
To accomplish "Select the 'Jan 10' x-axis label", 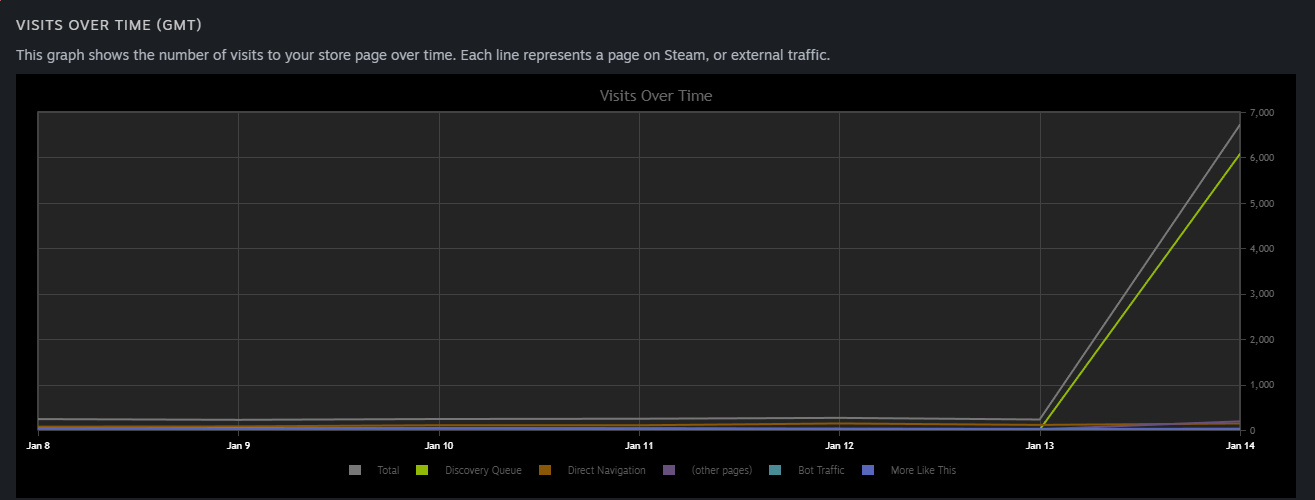I will 439,445.
